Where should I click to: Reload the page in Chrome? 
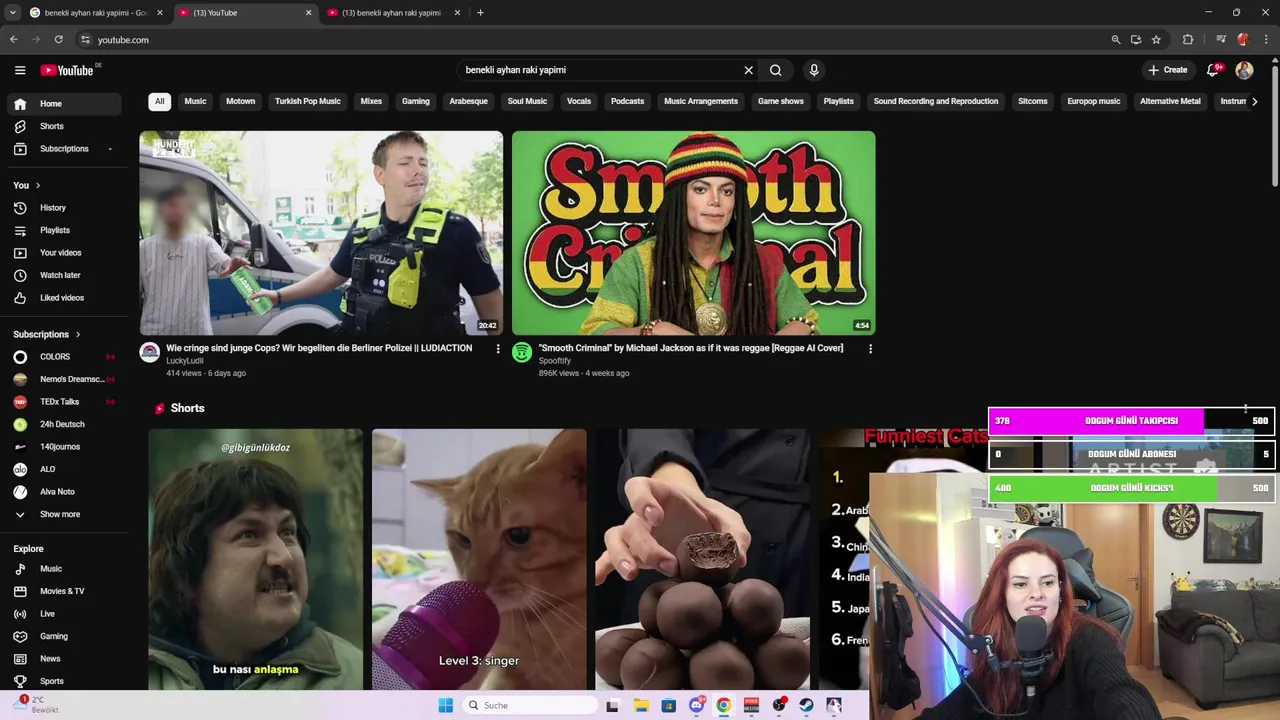click(58, 40)
